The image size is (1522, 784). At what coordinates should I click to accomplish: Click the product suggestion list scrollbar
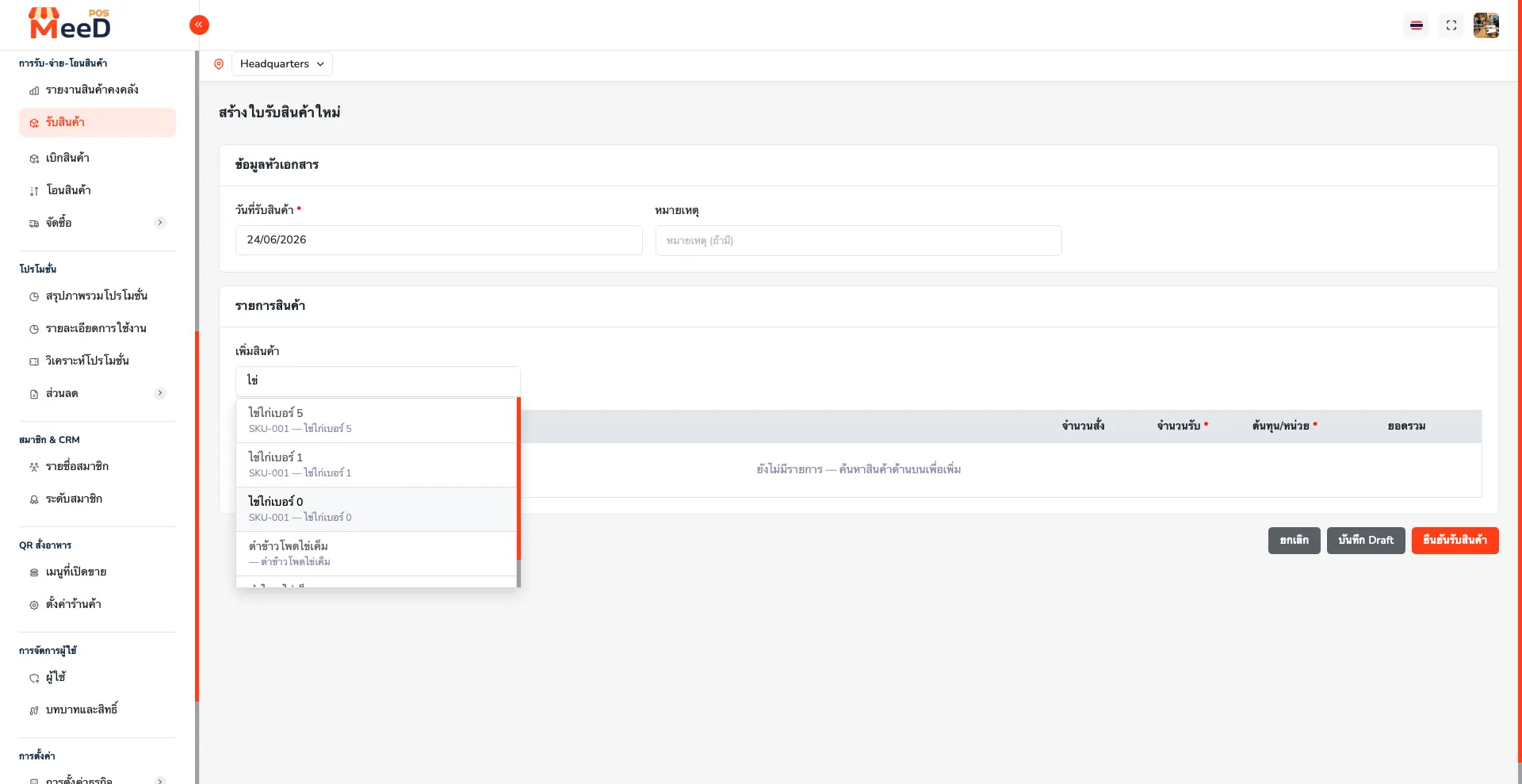click(518, 479)
